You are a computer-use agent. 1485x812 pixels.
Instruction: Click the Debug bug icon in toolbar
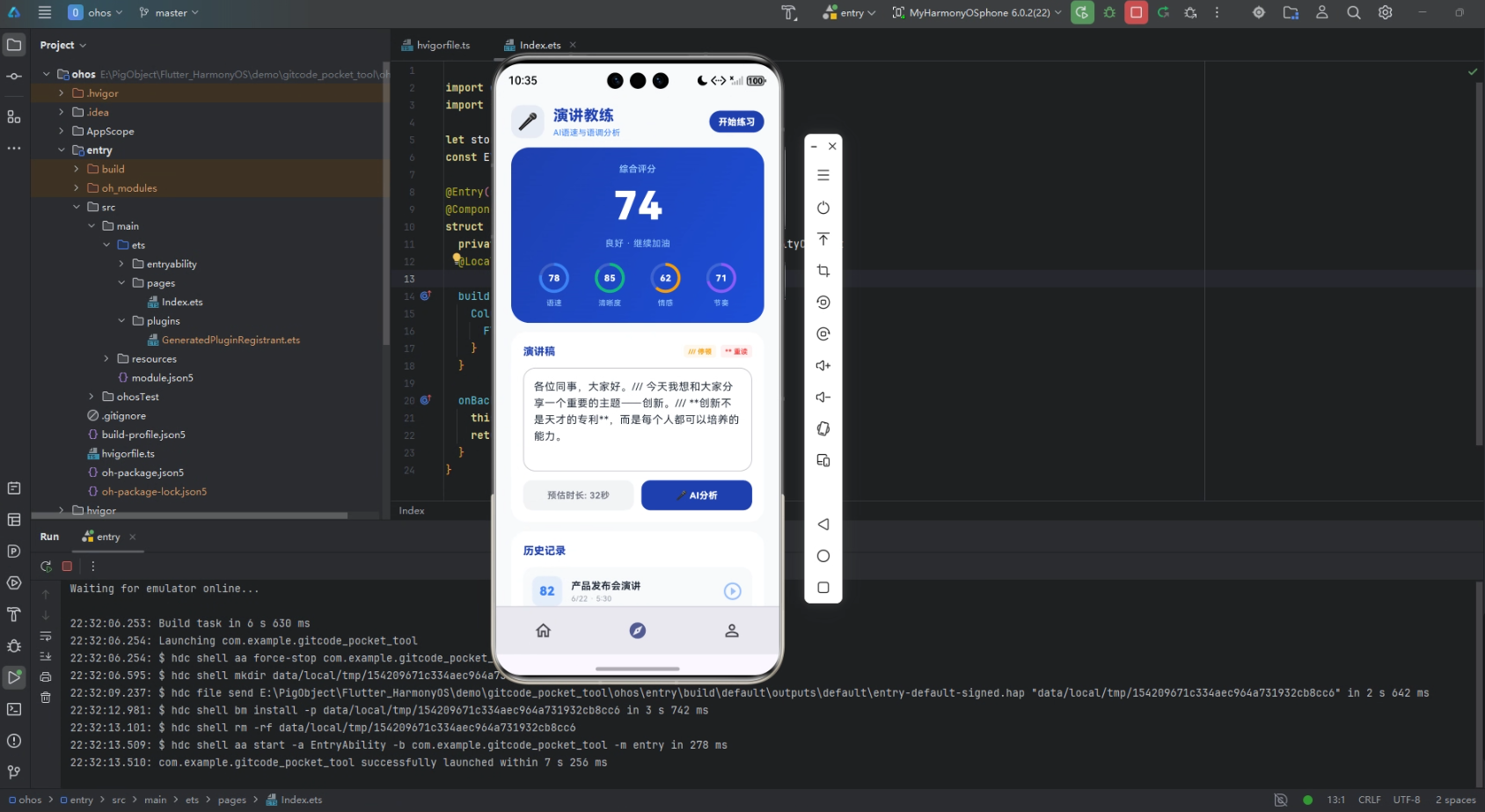[1109, 12]
